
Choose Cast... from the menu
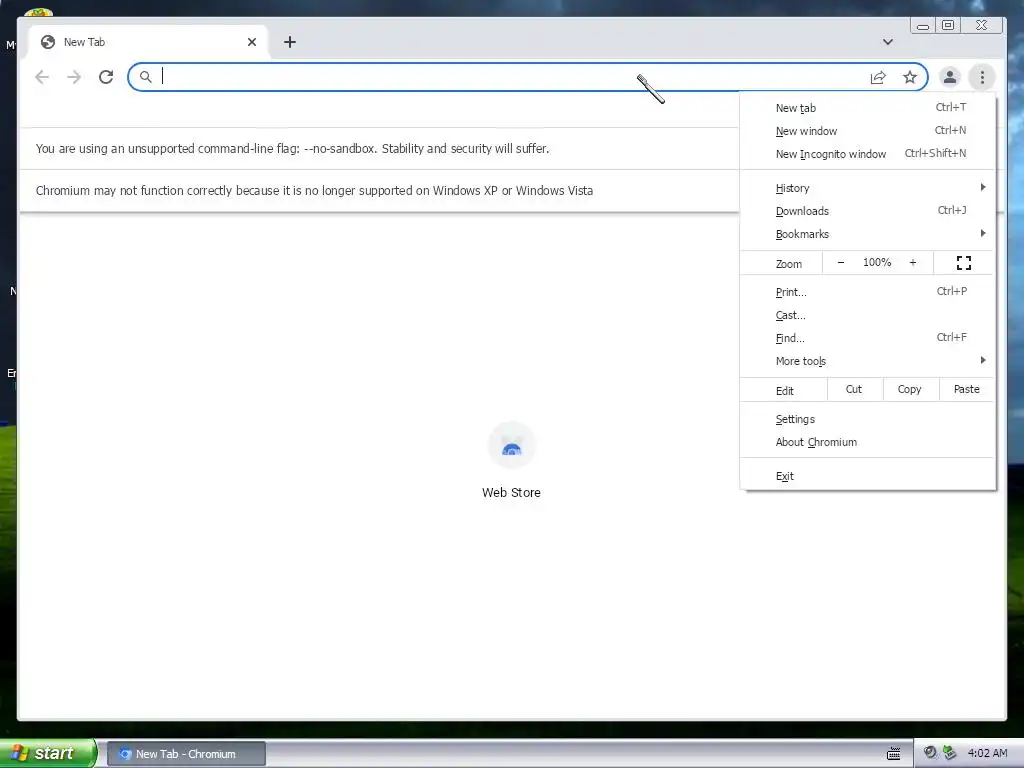point(867,315)
